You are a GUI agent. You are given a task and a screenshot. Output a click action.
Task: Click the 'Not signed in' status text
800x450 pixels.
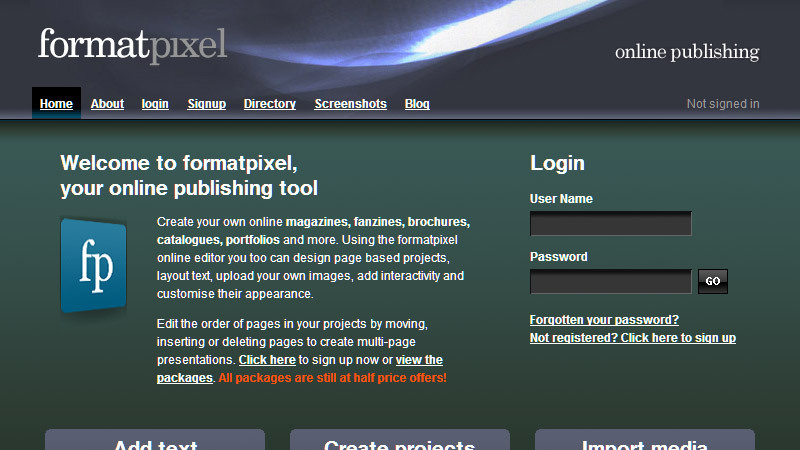[723, 104]
